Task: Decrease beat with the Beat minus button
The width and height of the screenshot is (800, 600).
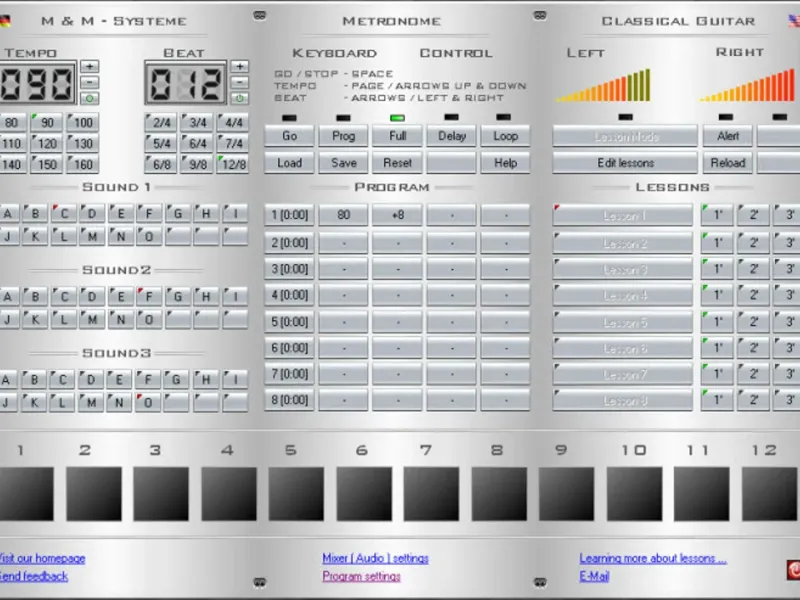Action: tap(239, 82)
